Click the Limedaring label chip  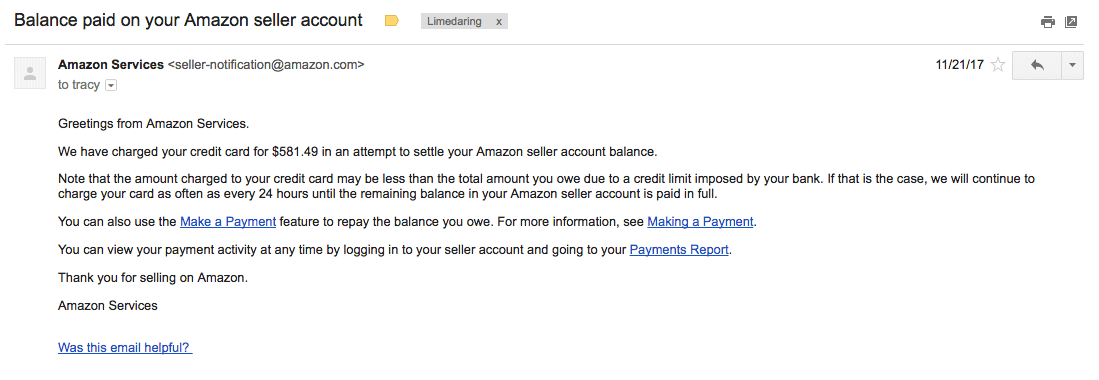[454, 22]
